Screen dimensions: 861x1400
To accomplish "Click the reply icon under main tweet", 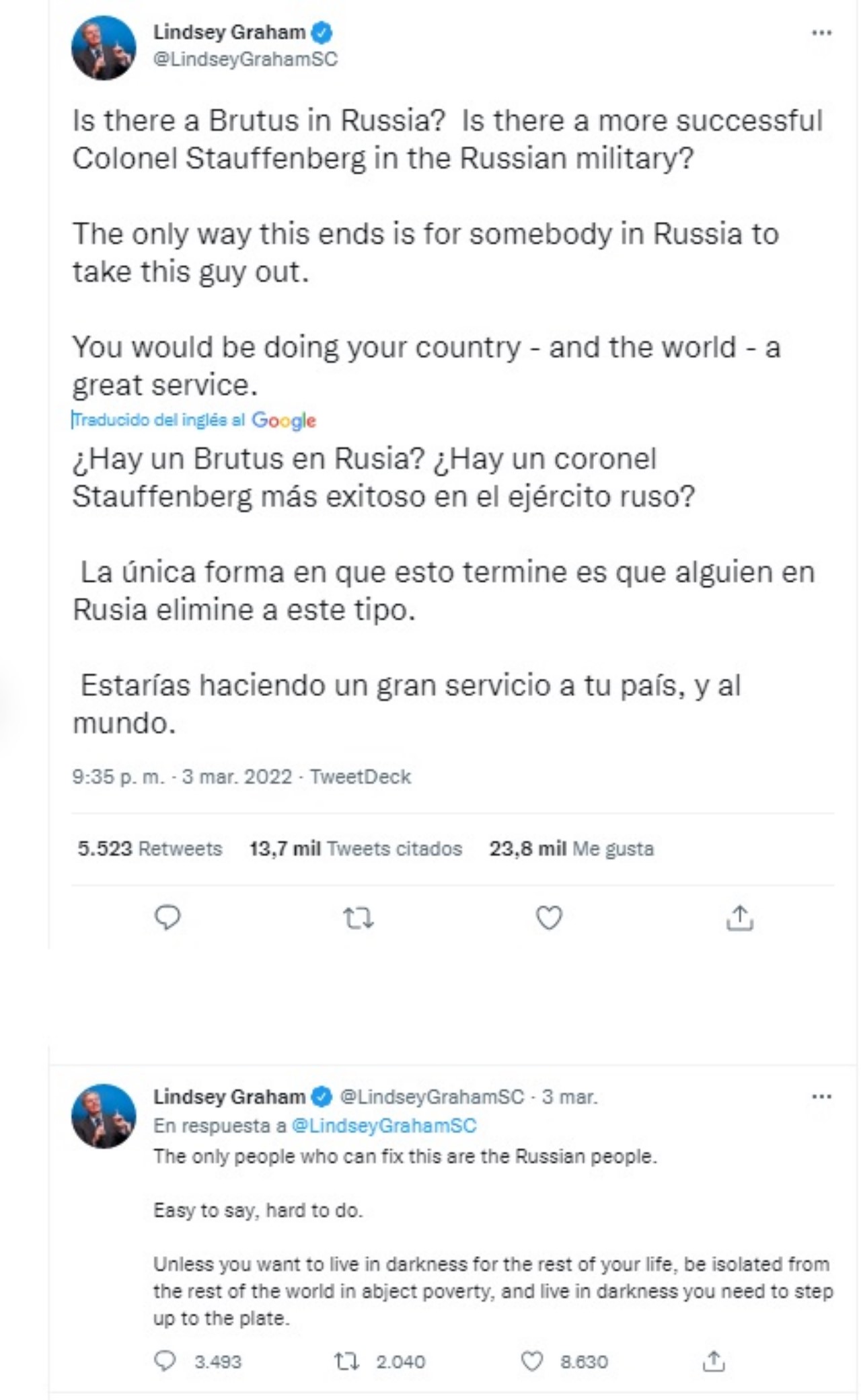I will click(x=167, y=917).
